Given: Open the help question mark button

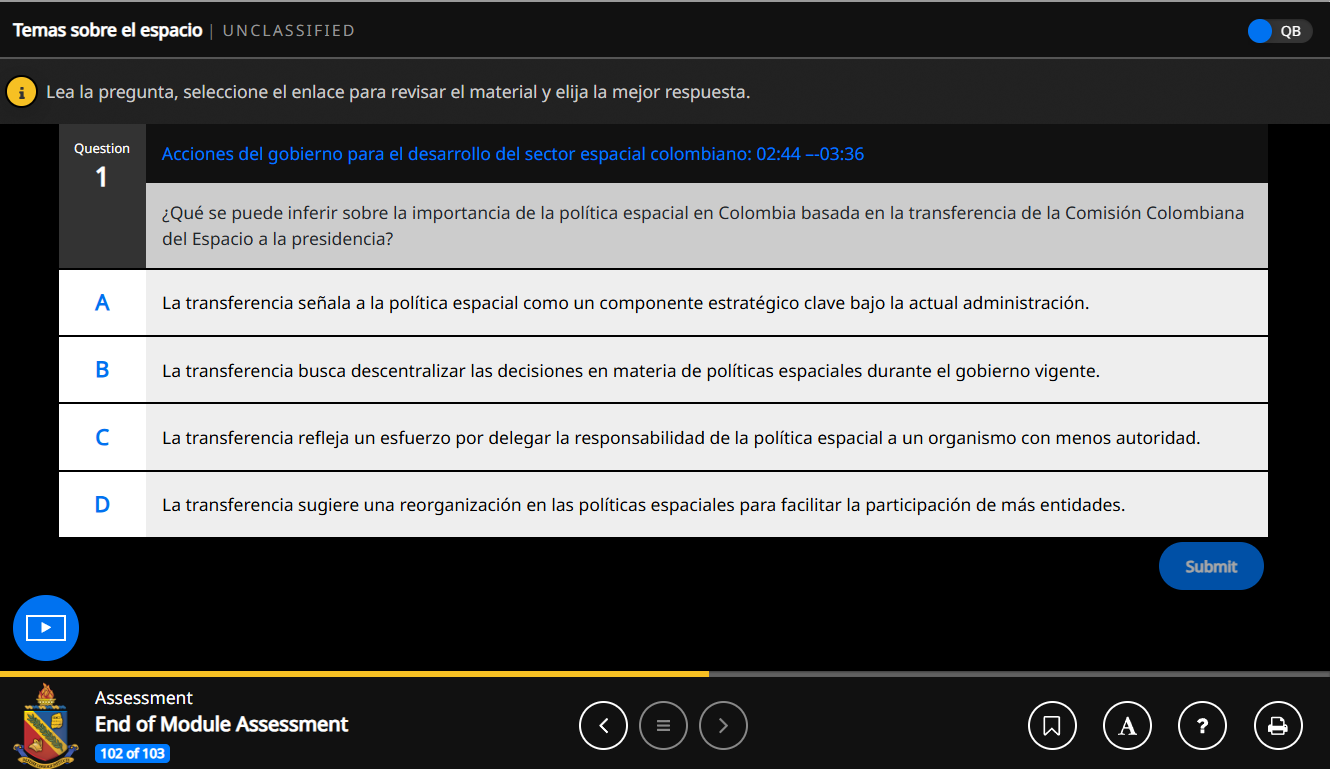Looking at the screenshot, I should (x=1203, y=726).
